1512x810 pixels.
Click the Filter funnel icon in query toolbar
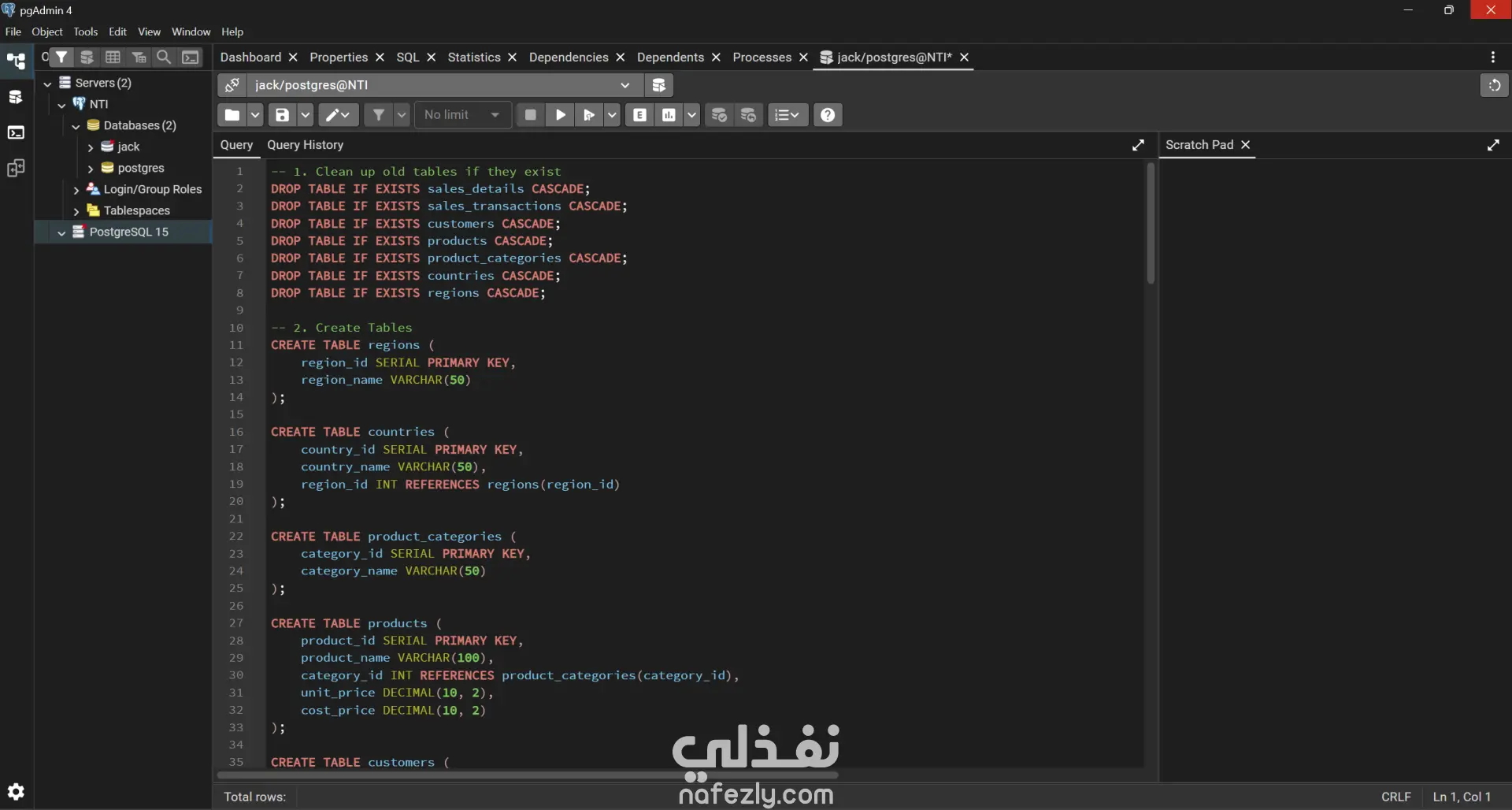coord(379,115)
